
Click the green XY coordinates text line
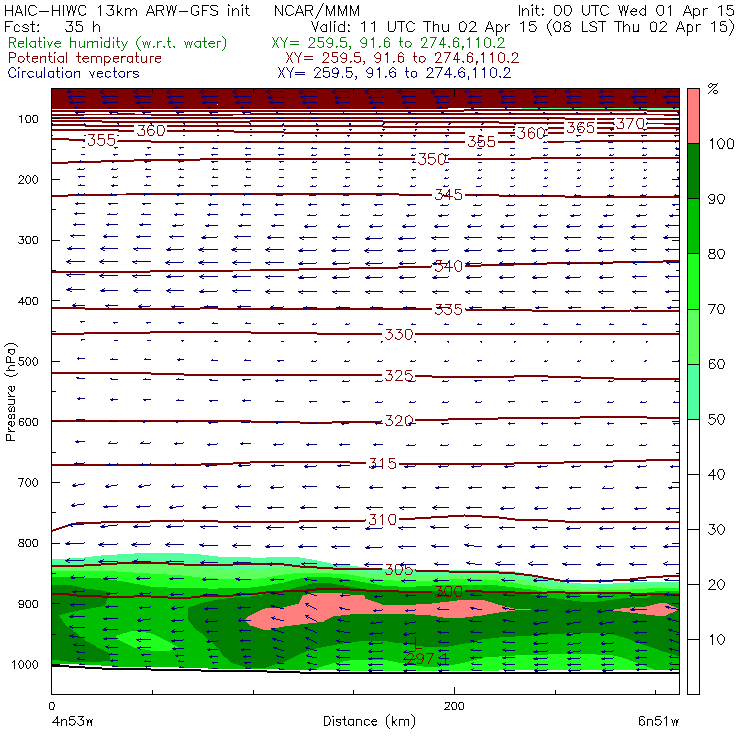pos(388,43)
